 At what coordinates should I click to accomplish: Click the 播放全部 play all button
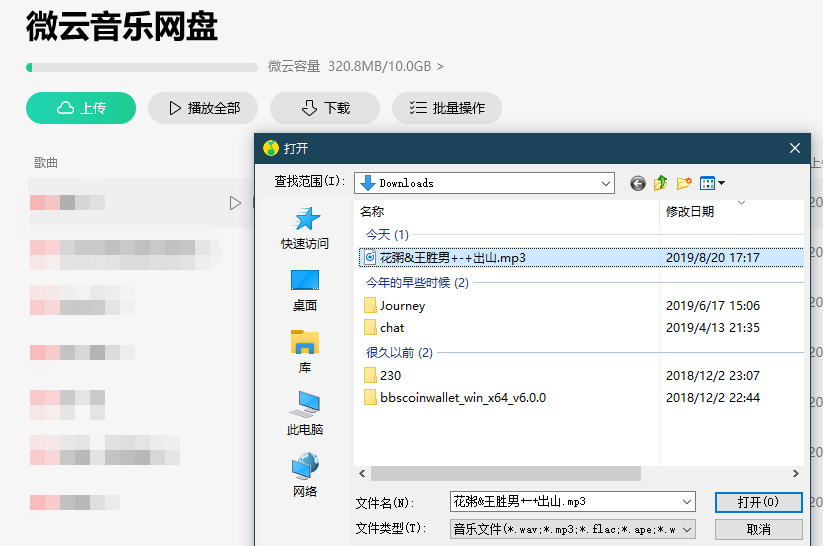point(203,108)
